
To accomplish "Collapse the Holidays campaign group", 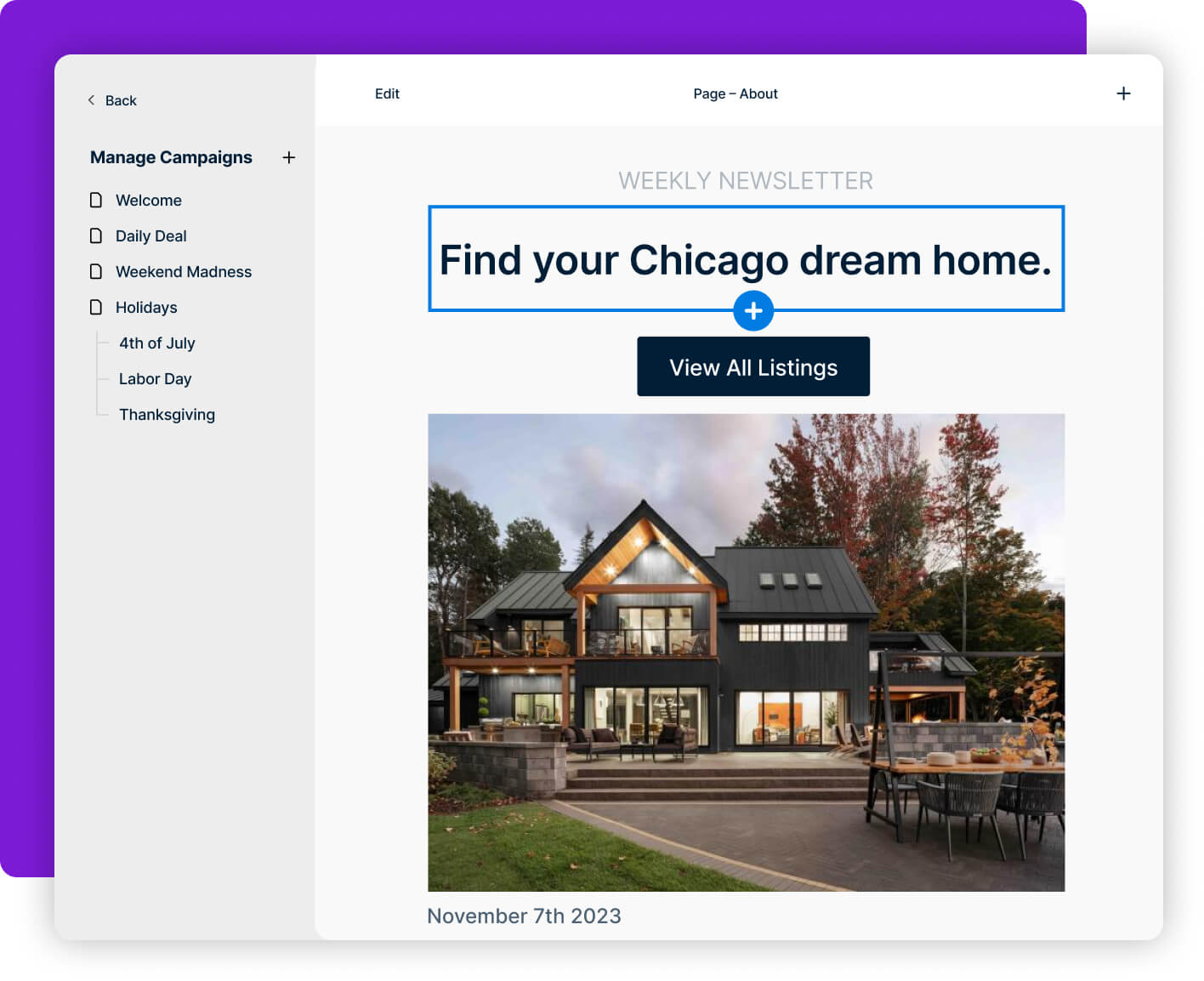I will tap(146, 308).
